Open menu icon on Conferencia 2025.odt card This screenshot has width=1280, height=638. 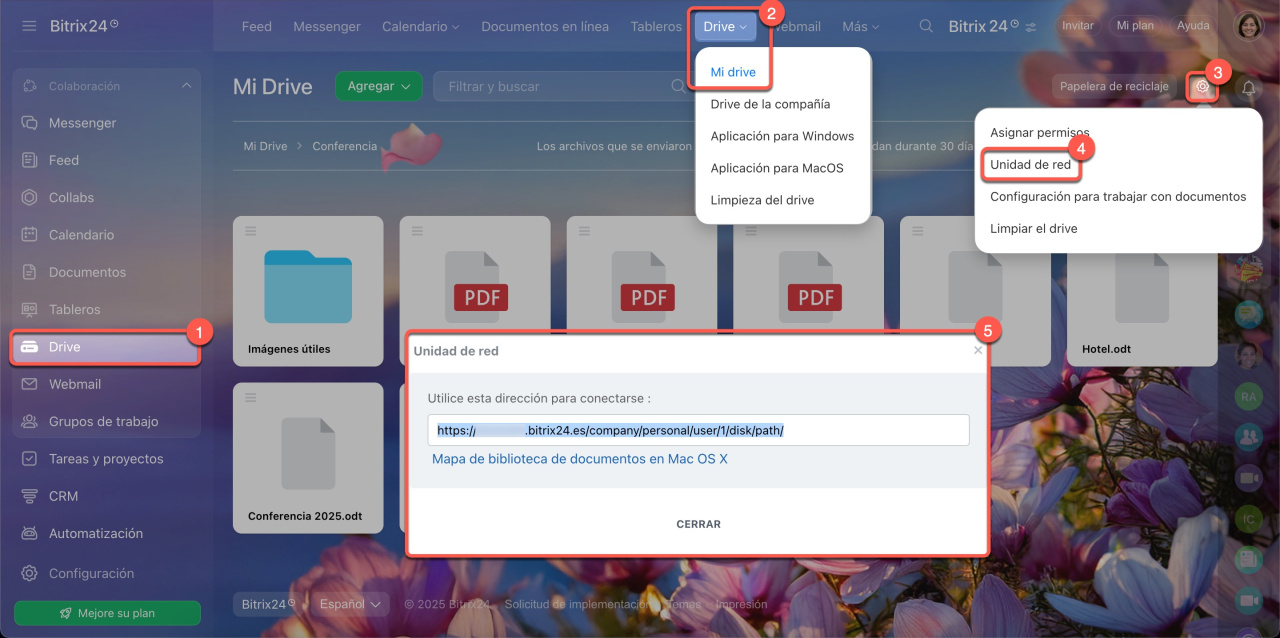250,397
